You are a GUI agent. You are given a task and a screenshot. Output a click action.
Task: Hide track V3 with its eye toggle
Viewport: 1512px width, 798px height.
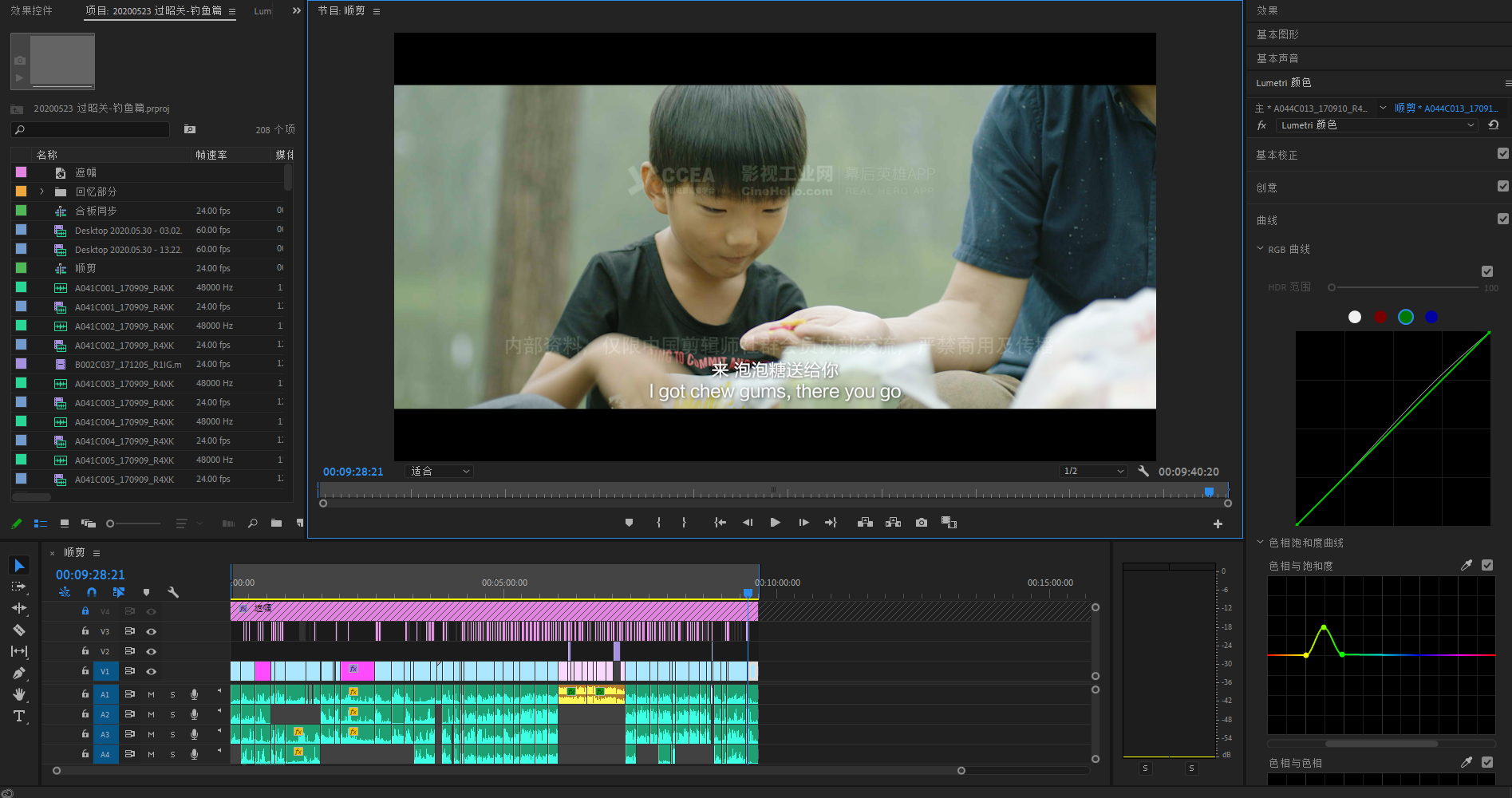point(151,631)
